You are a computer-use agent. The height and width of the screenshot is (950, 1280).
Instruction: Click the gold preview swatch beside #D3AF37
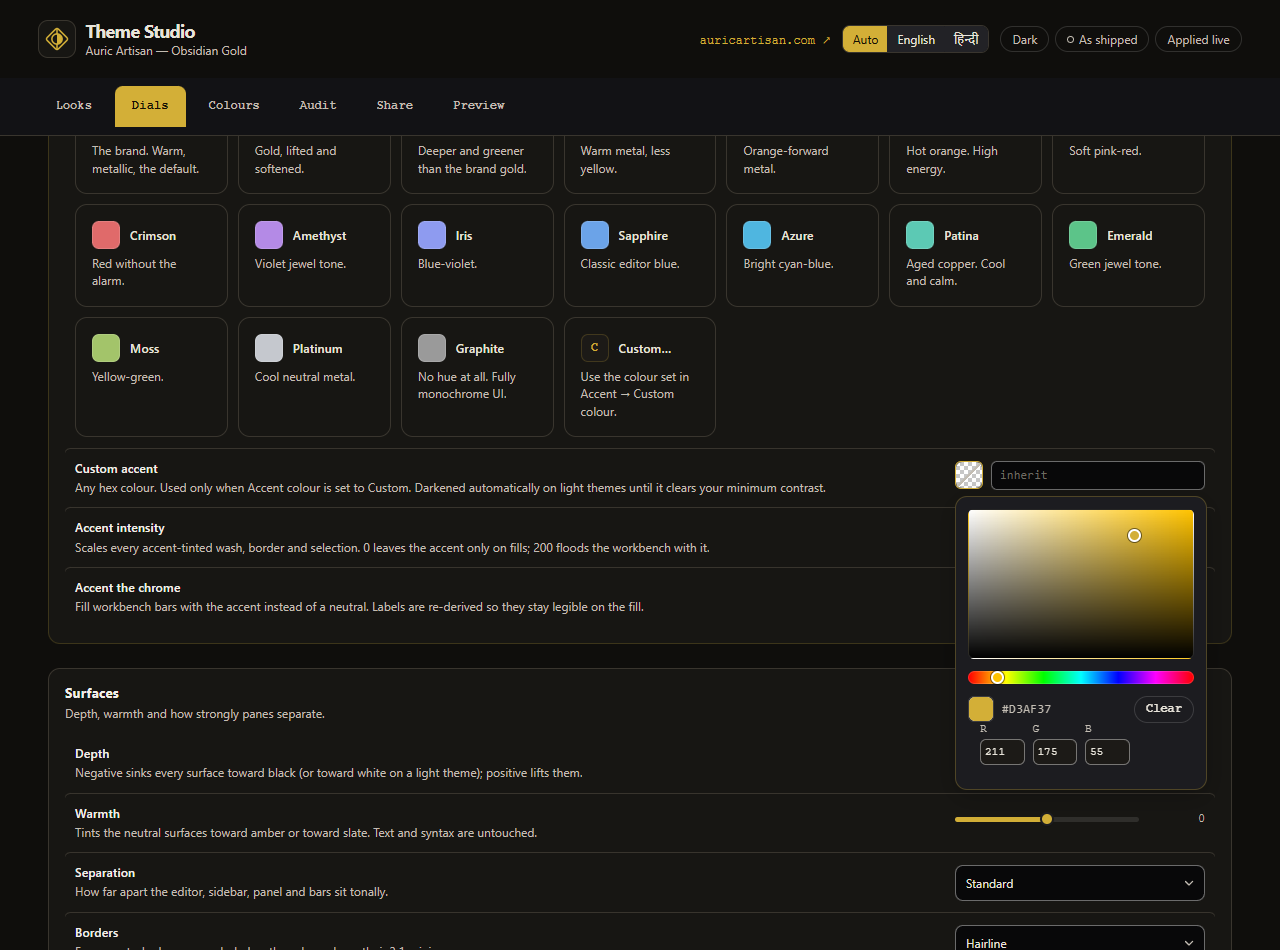(x=981, y=709)
